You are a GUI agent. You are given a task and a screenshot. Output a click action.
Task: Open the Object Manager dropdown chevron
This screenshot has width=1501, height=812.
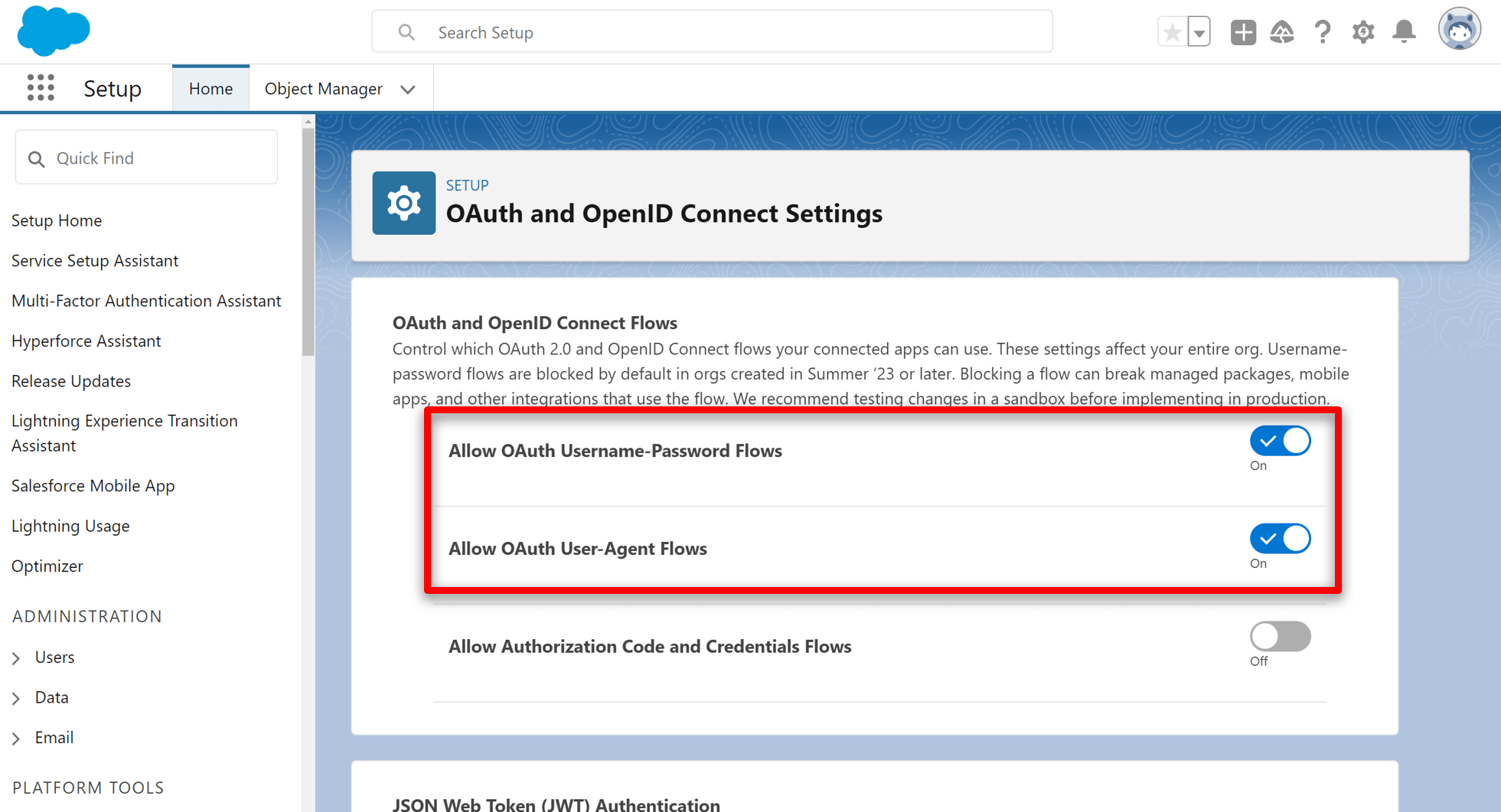[408, 89]
